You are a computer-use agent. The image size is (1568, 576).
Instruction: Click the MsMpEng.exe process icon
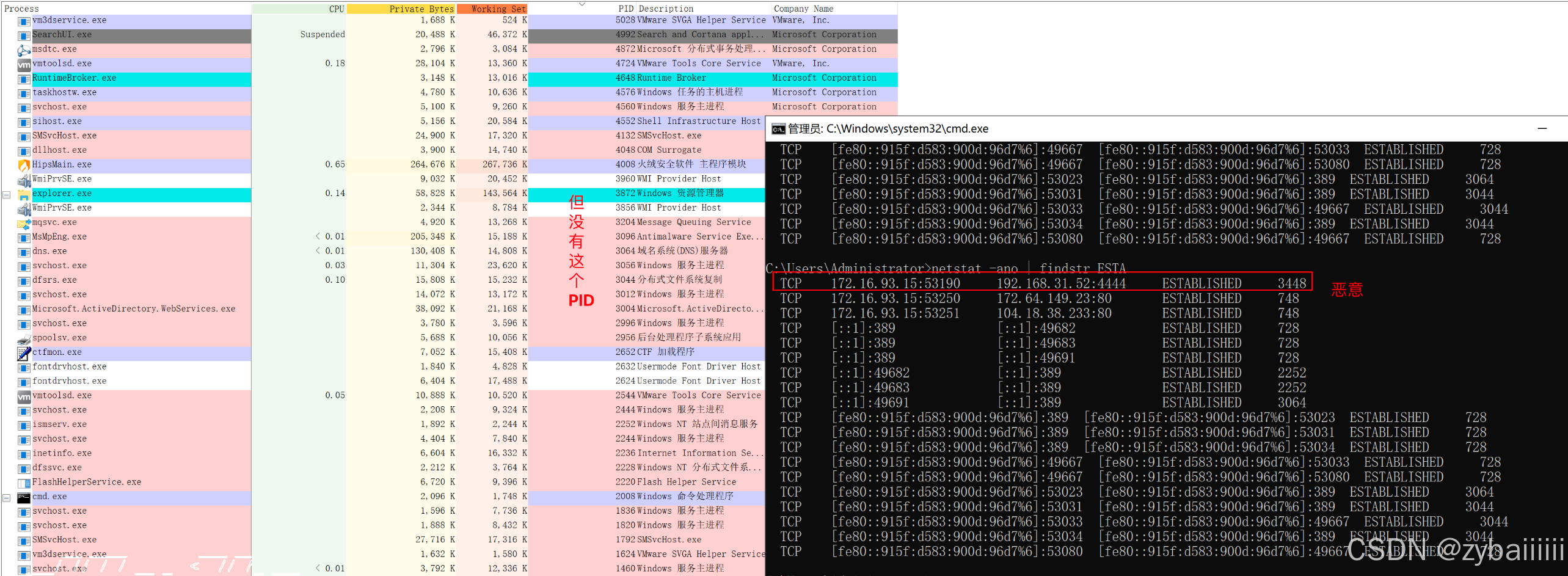point(24,238)
